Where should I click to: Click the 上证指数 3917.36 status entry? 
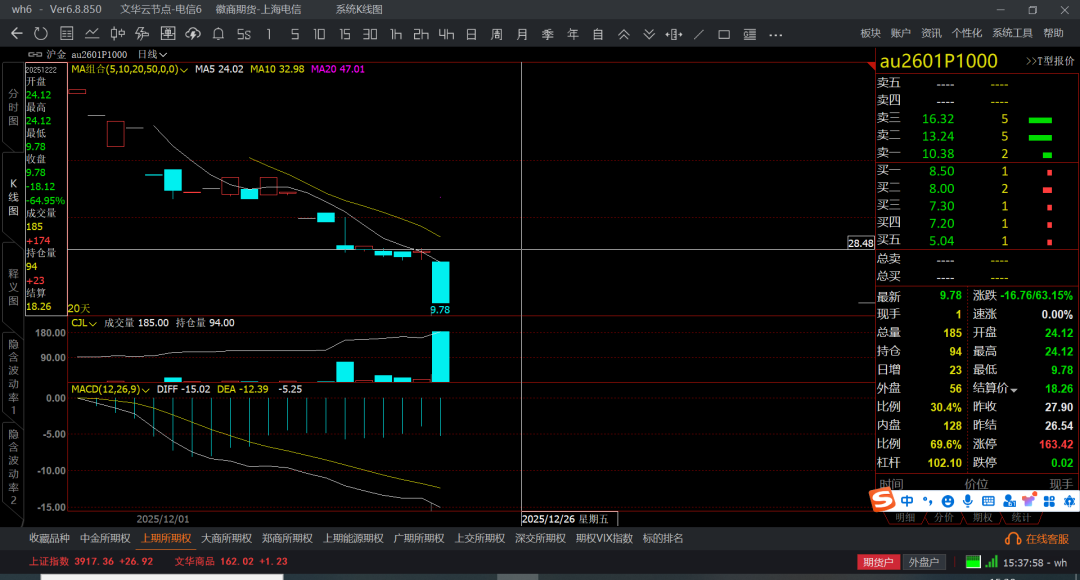click(x=91, y=561)
